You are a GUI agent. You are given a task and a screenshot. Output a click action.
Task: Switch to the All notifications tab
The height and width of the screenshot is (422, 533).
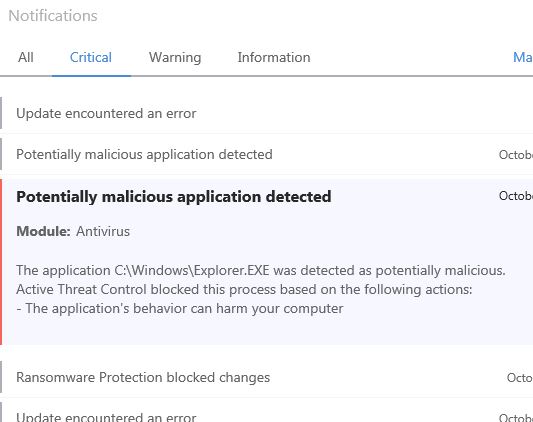(x=26, y=57)
